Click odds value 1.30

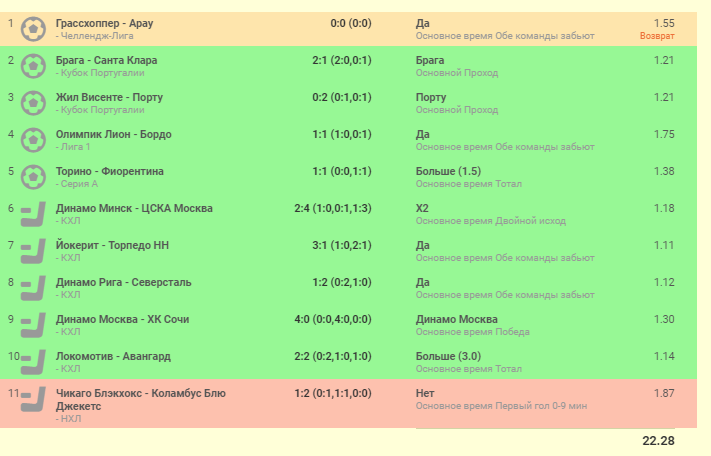coord(664,319)
